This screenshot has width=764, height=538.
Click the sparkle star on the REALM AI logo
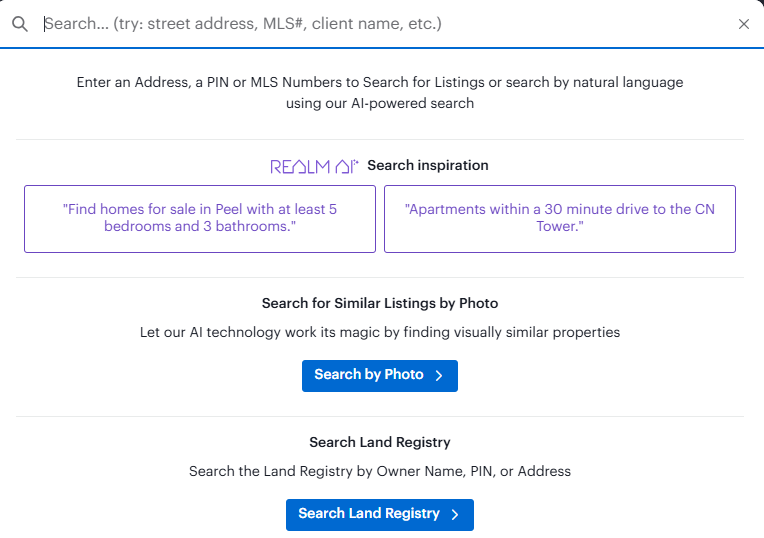click(x=355, y=160)
